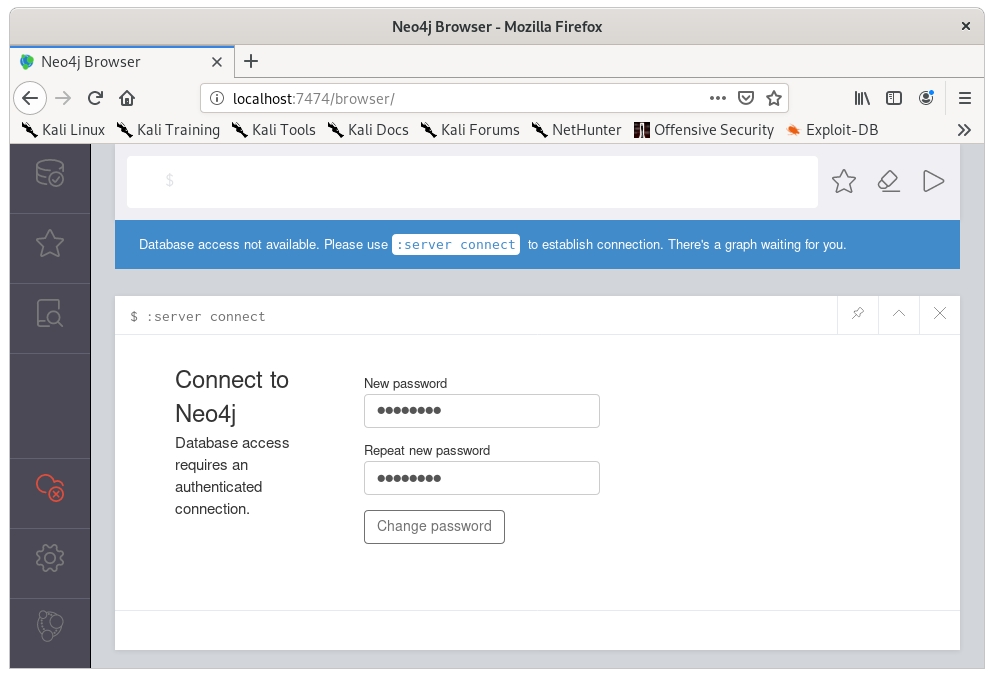Close the Neo4j Browser tab

point(217,62)
